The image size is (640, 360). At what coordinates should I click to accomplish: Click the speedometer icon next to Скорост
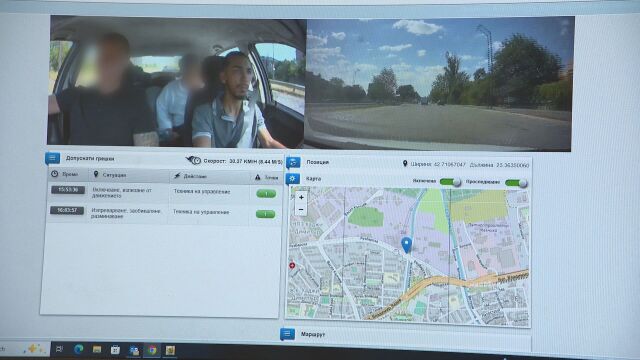(193, 160)
